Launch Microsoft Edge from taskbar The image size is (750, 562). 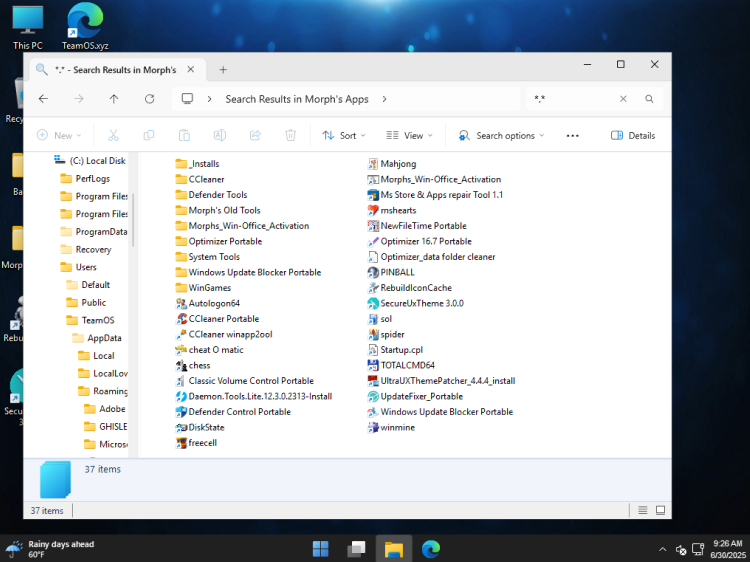430,549
